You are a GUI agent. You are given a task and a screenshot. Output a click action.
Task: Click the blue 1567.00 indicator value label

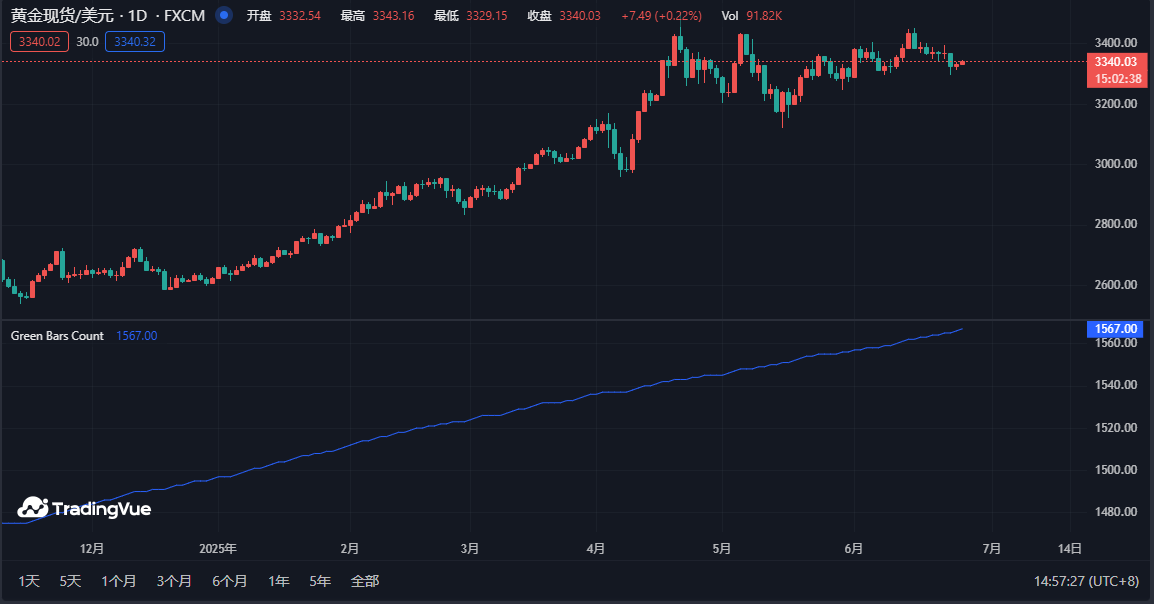(1114, 328)
